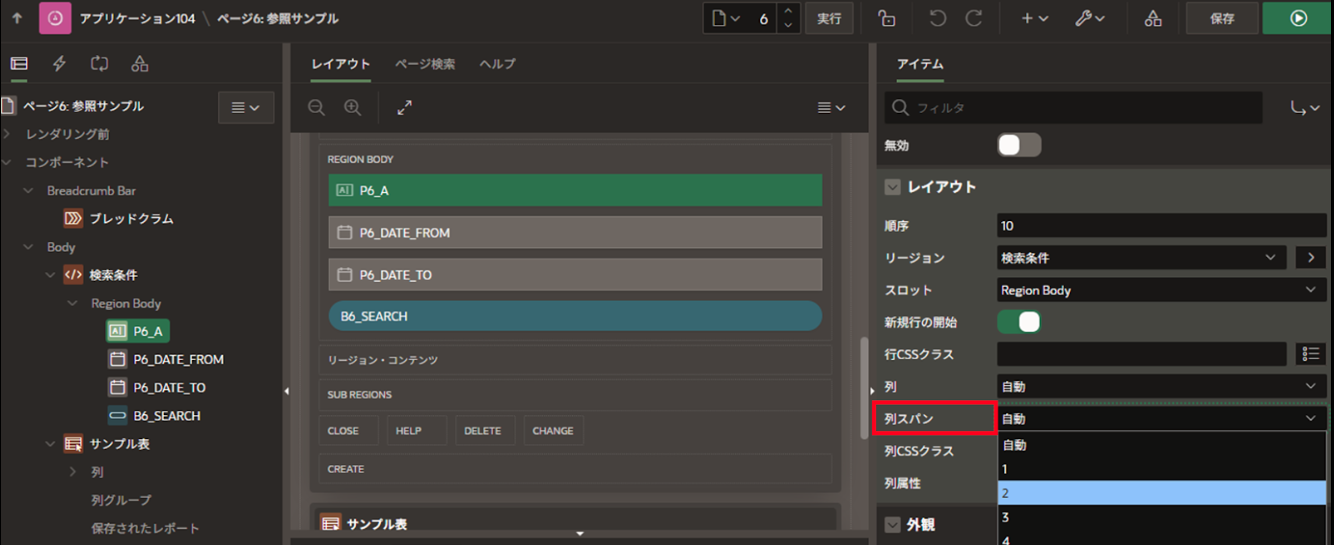Toggle the 新規行の開始 switch off
Viewport: 1334px width, 545px height.
pos(1019,322)
